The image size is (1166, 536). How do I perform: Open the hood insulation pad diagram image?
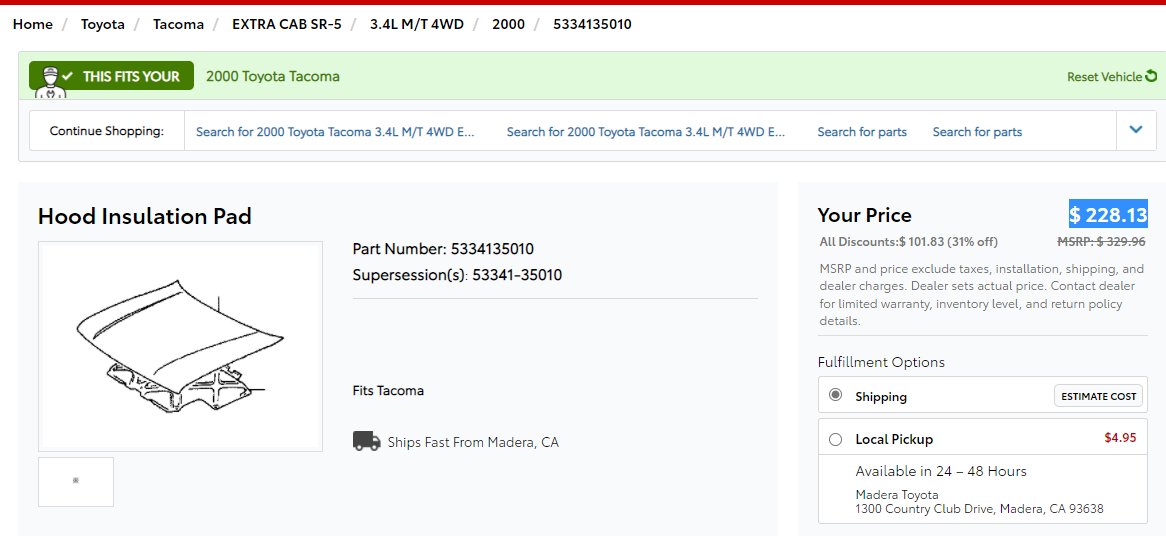[x=181, y=346]
